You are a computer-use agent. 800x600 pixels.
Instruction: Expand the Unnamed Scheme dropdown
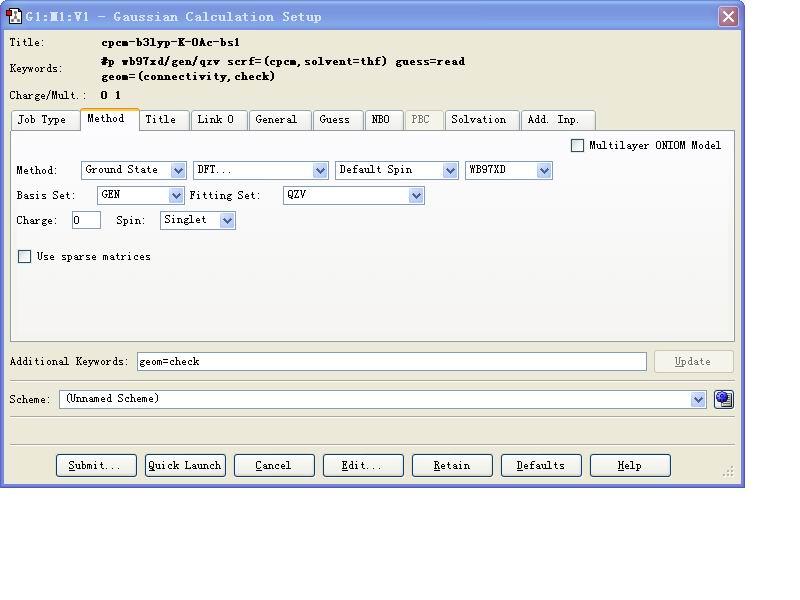[x=383, y=399]
